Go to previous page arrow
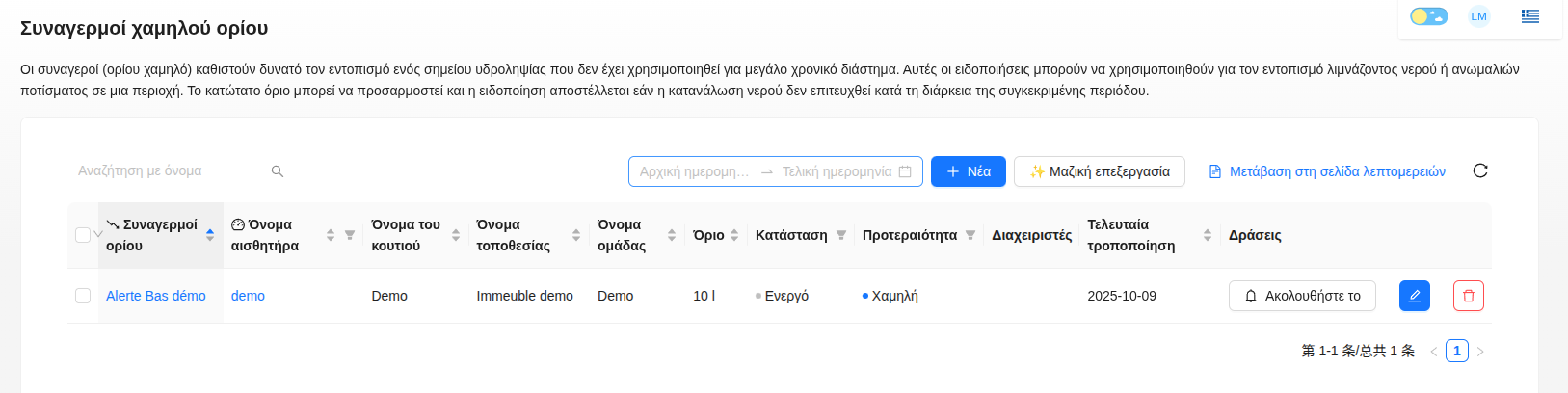 click(1434, 352)
